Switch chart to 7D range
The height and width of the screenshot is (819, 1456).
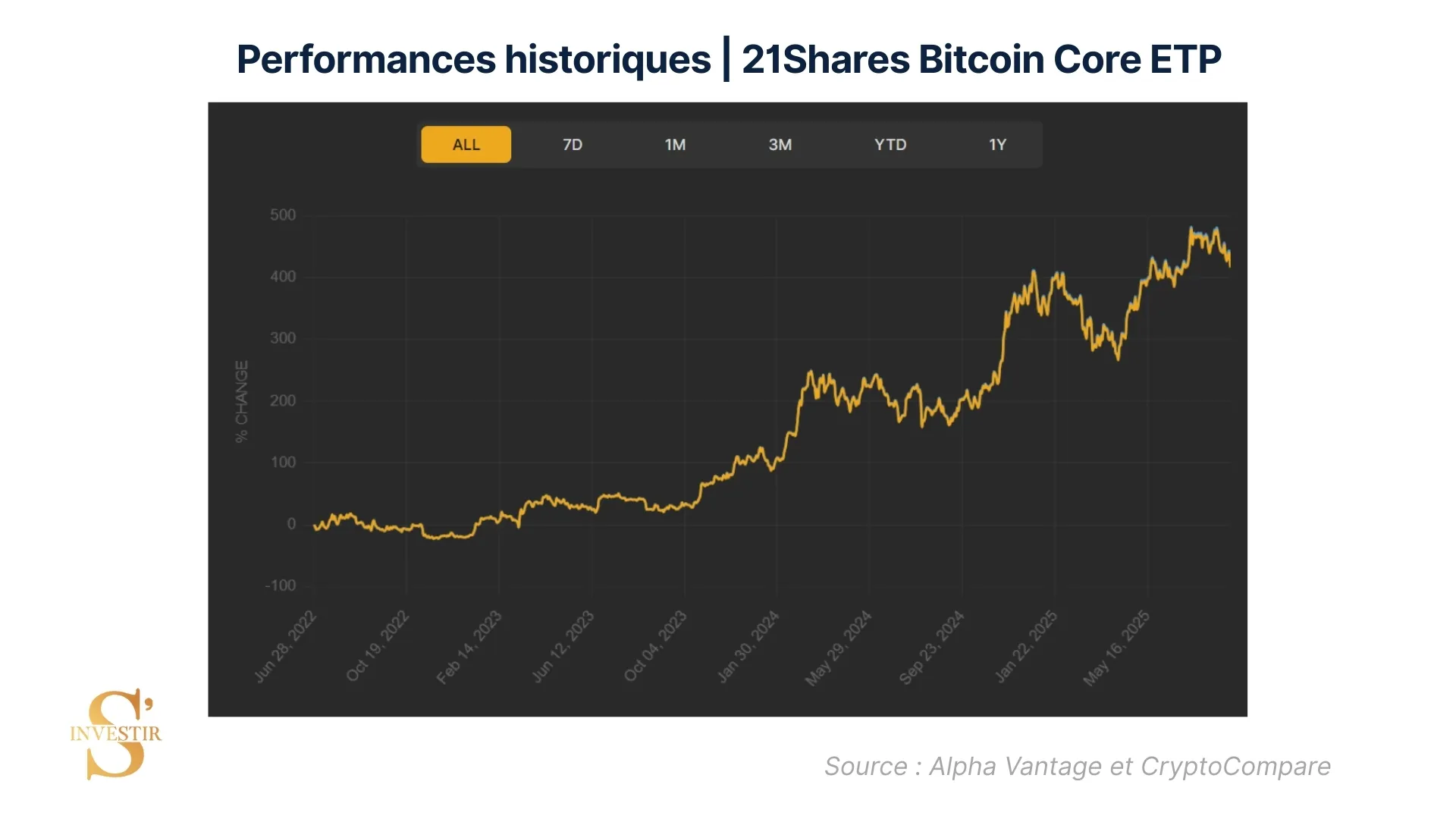tap(573, 145)
